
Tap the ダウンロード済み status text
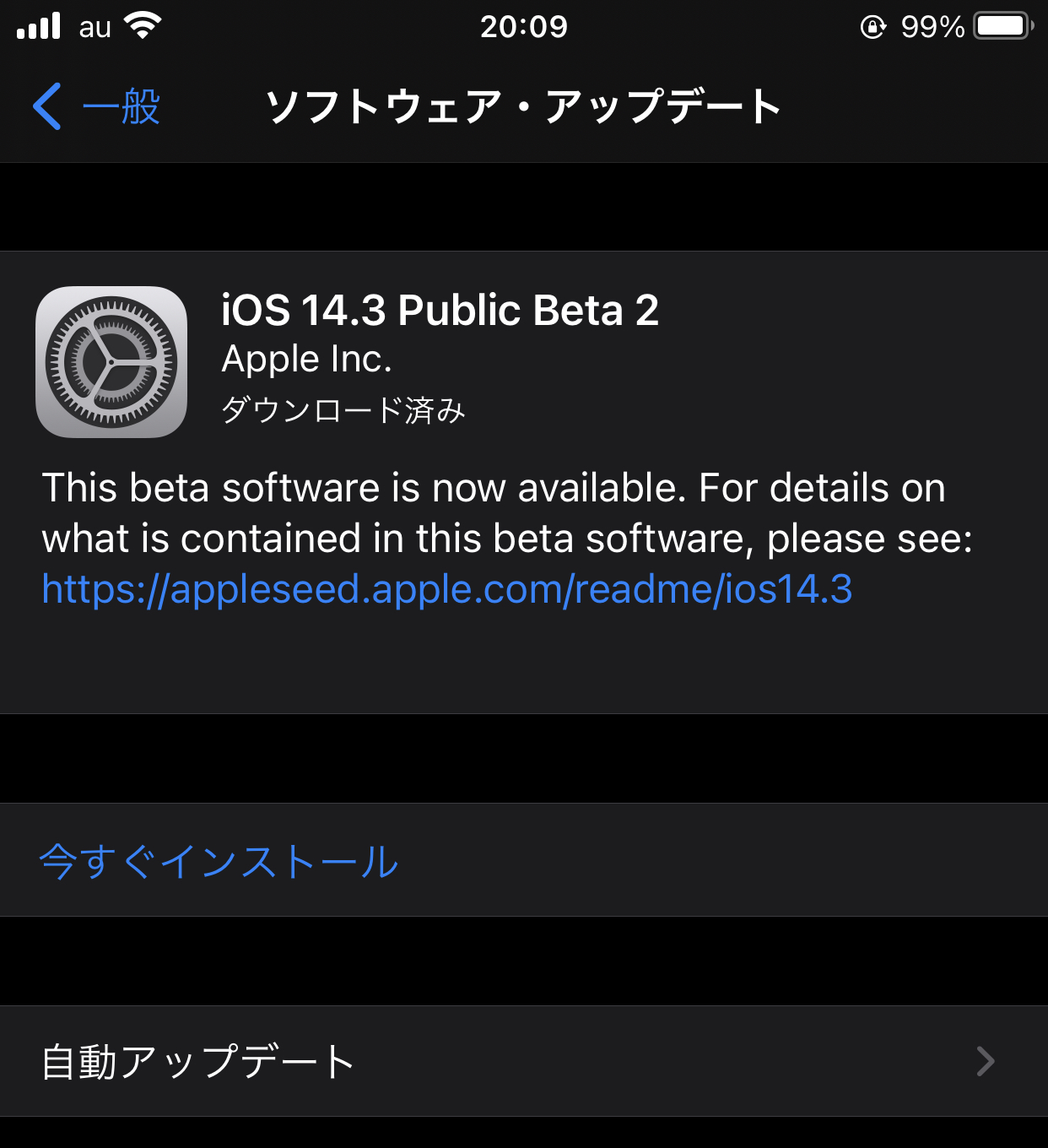343,410
